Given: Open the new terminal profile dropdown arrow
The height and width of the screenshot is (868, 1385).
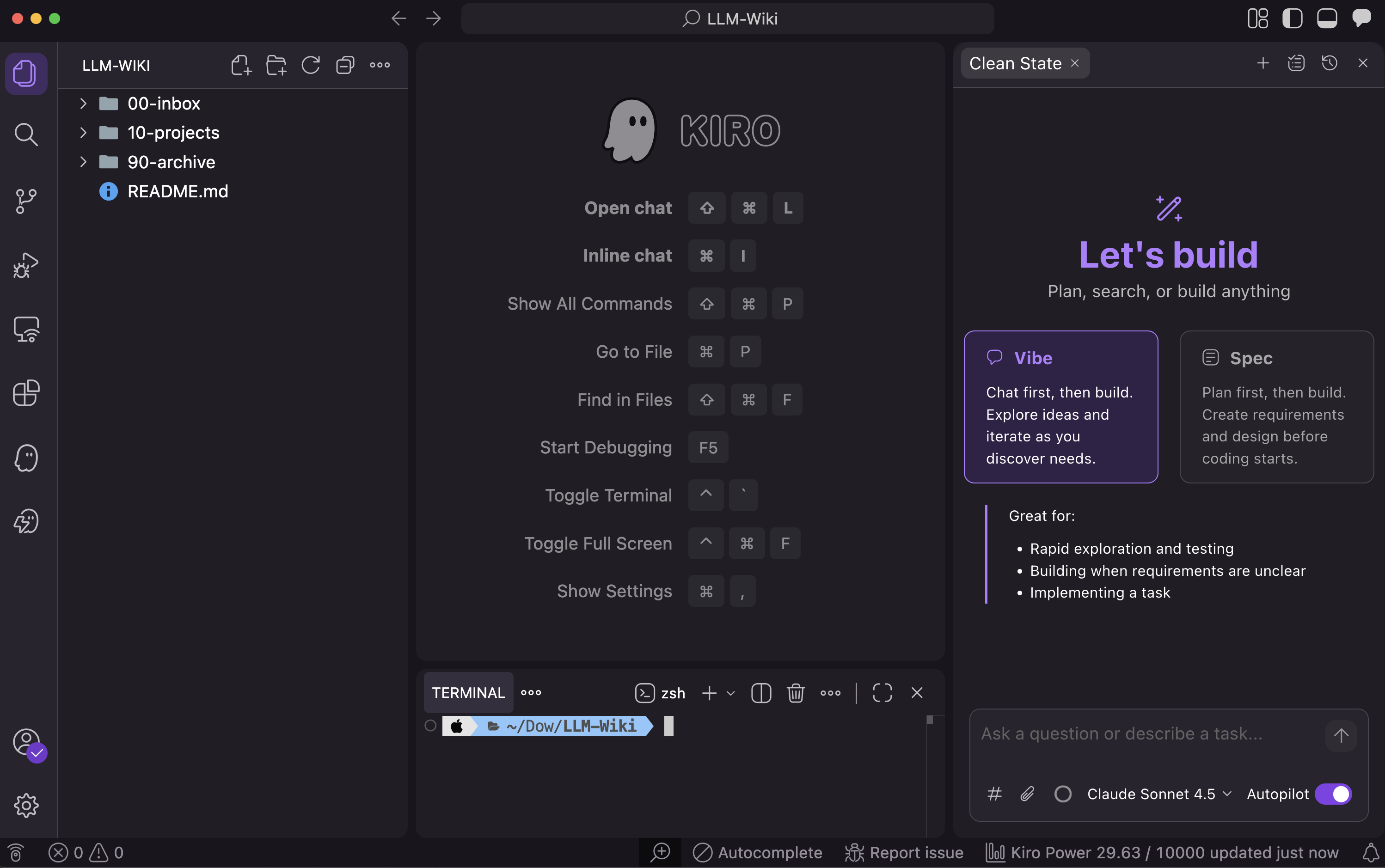Looking at the screenshot, I should click(731, 693).
